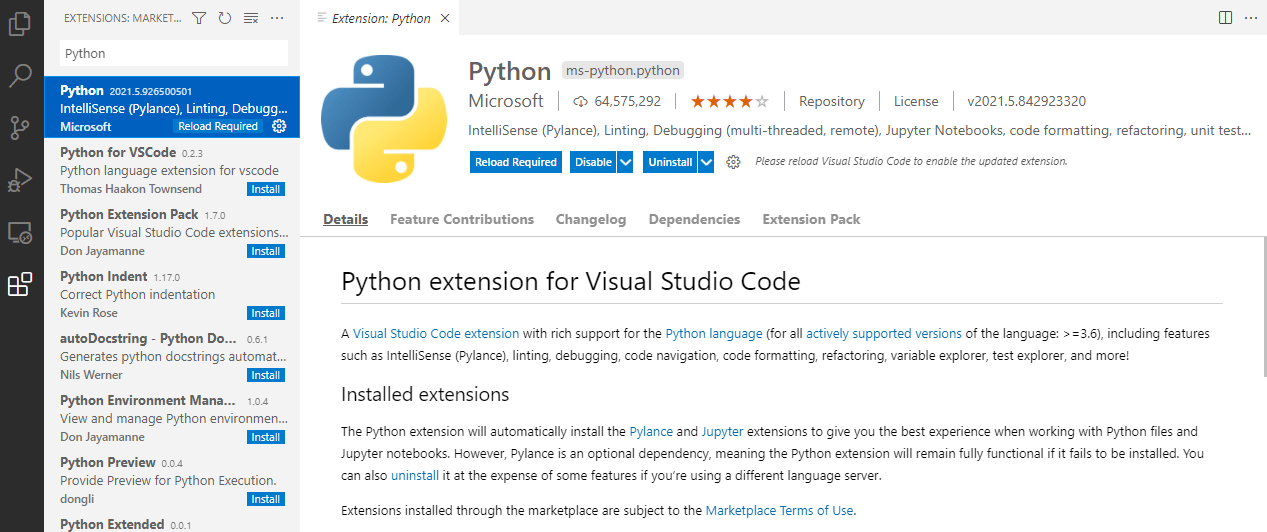Open editor more actions ellipsis

(1251, 18)
